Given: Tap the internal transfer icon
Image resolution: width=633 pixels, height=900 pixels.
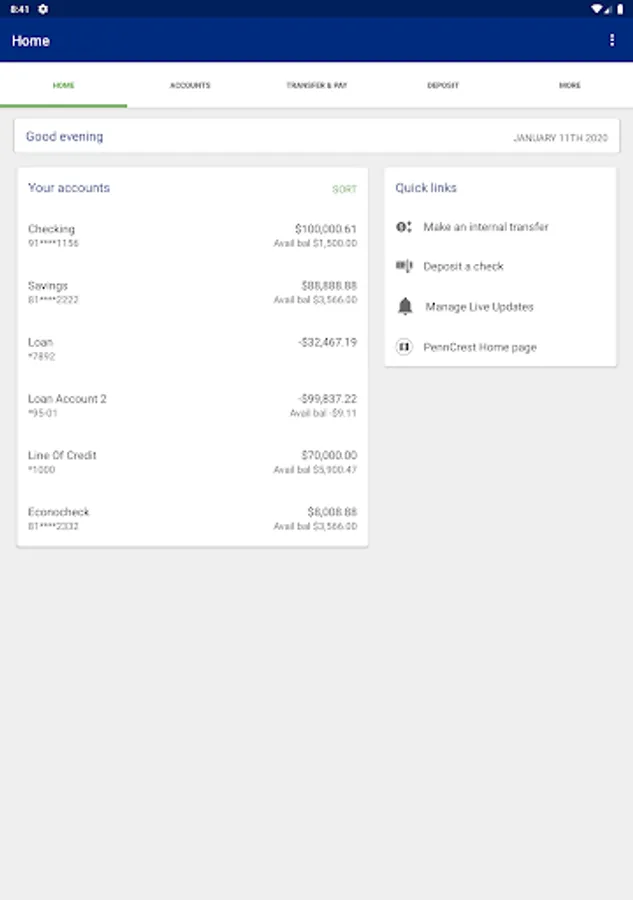Looking at the screenshot, I should coord(404,227).
